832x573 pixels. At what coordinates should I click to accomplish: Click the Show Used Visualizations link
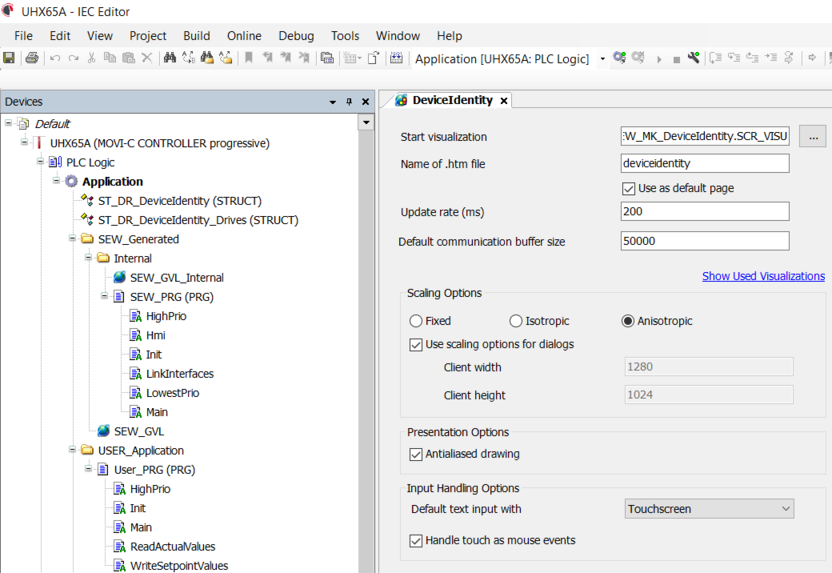[x=763, y=276]
